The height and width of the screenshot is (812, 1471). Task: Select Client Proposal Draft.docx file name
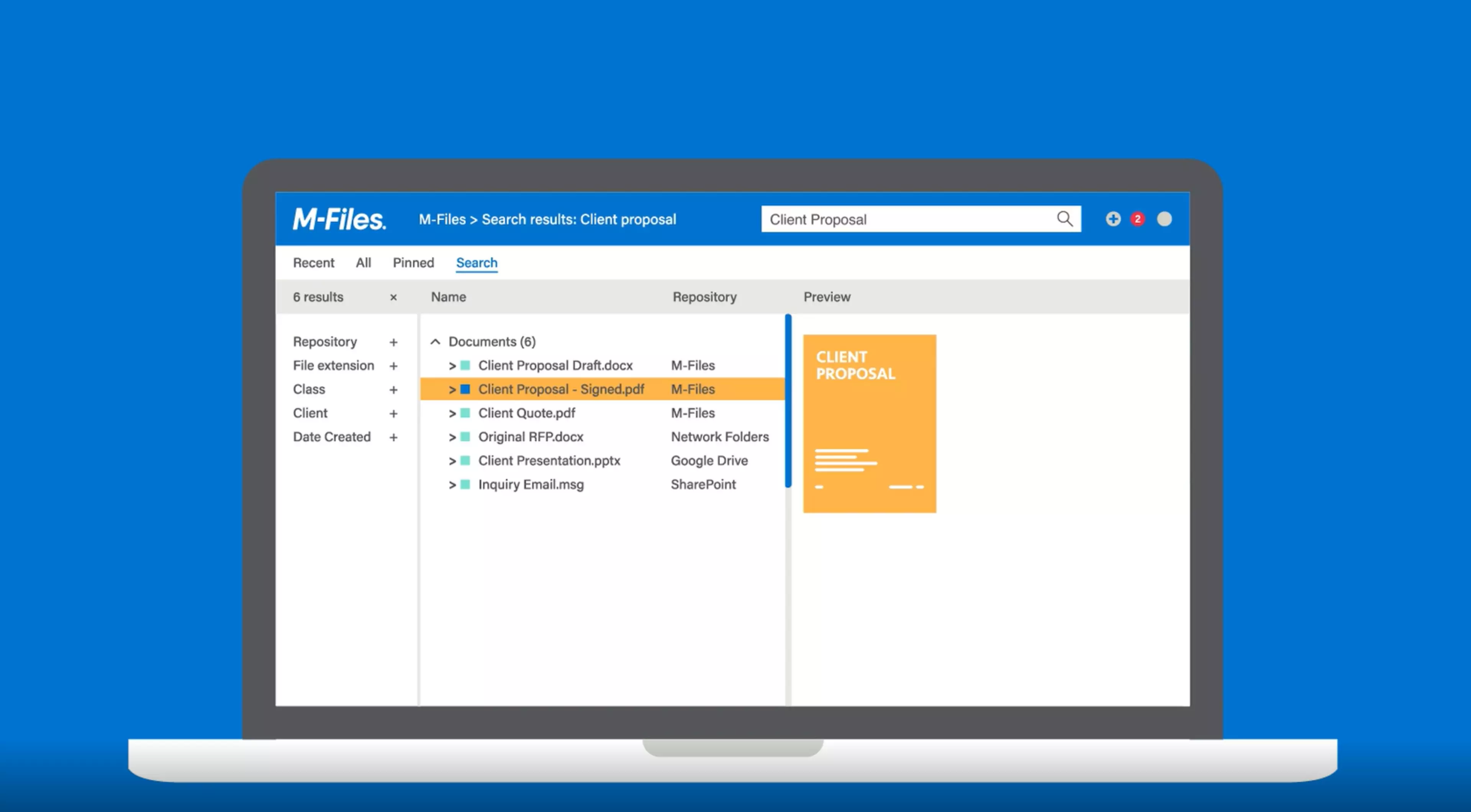coord(555,365)
